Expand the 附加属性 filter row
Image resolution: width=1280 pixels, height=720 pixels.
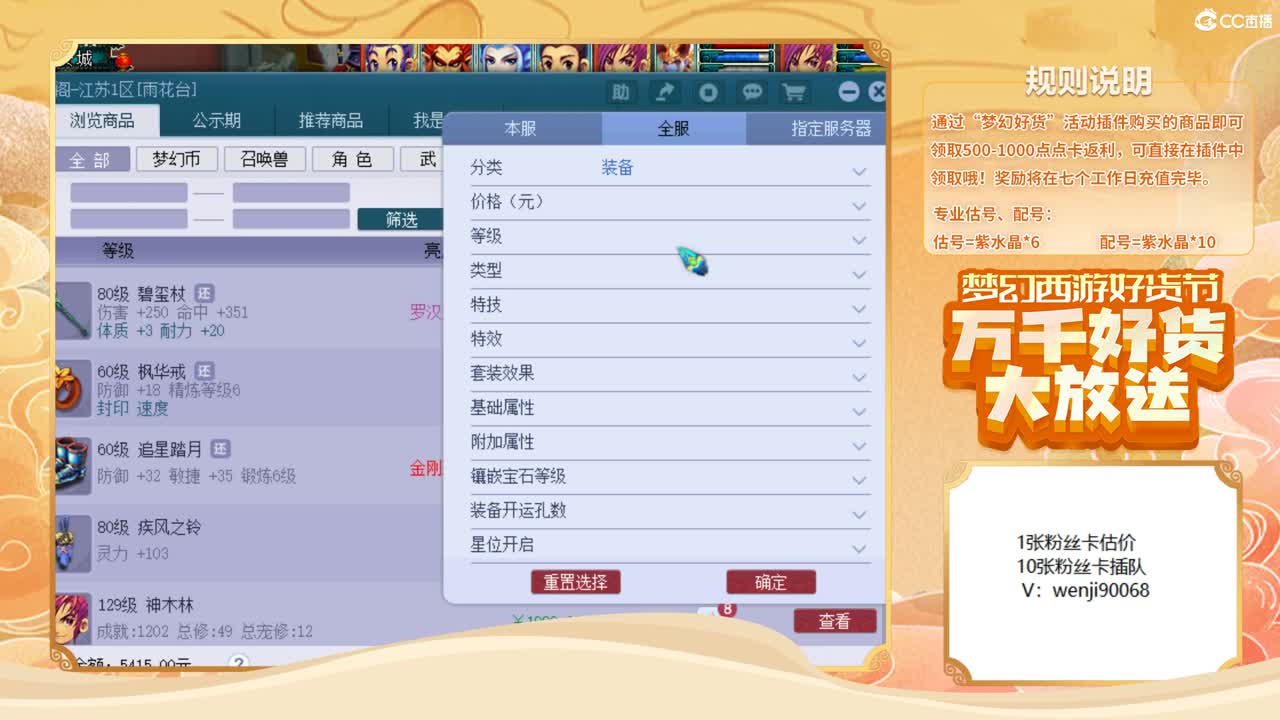pos(859,446)
